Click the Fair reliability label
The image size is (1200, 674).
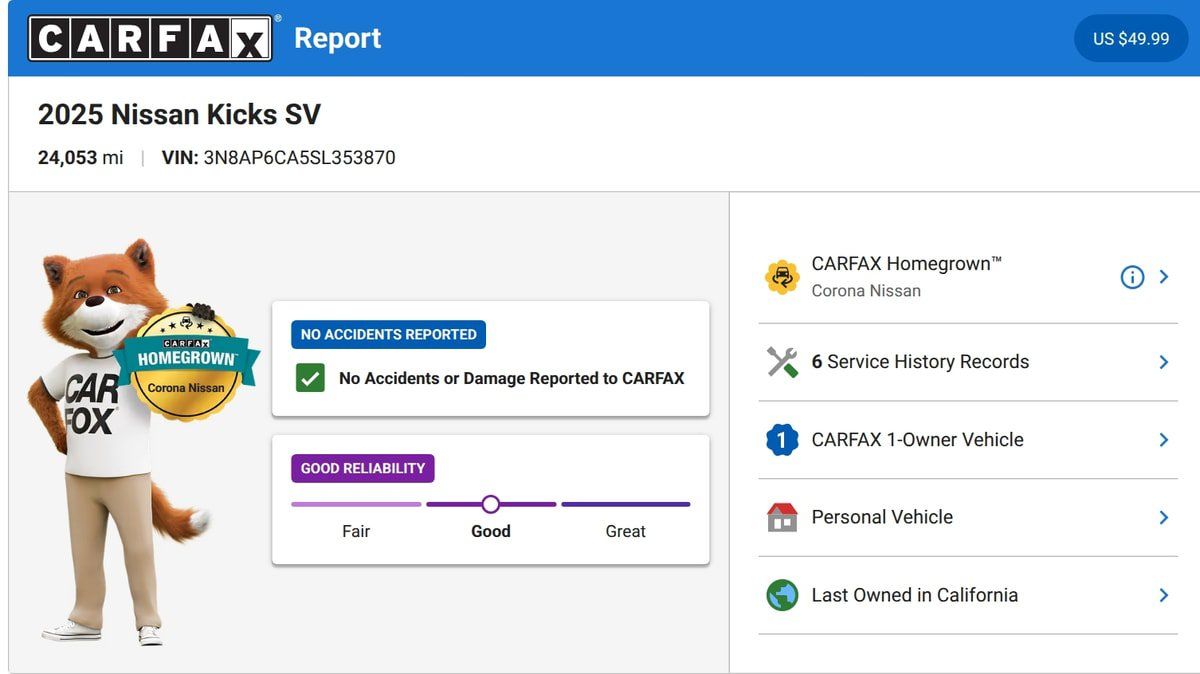point(356,531)
